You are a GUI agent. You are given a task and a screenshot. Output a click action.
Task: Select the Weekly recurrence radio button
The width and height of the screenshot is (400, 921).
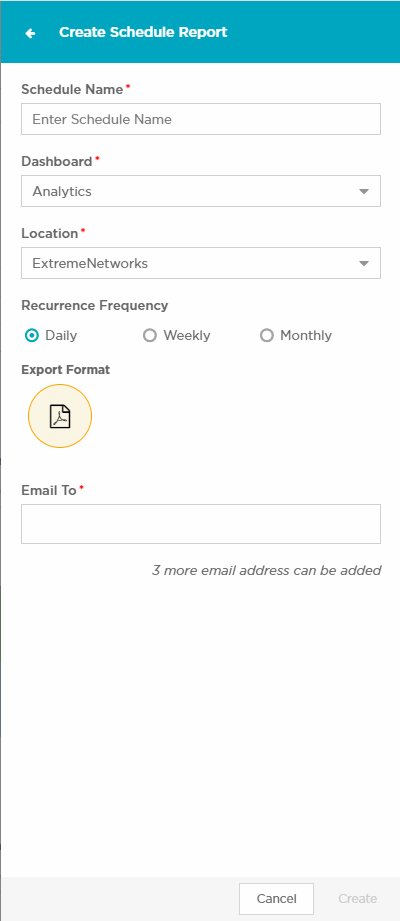point(150,335)
